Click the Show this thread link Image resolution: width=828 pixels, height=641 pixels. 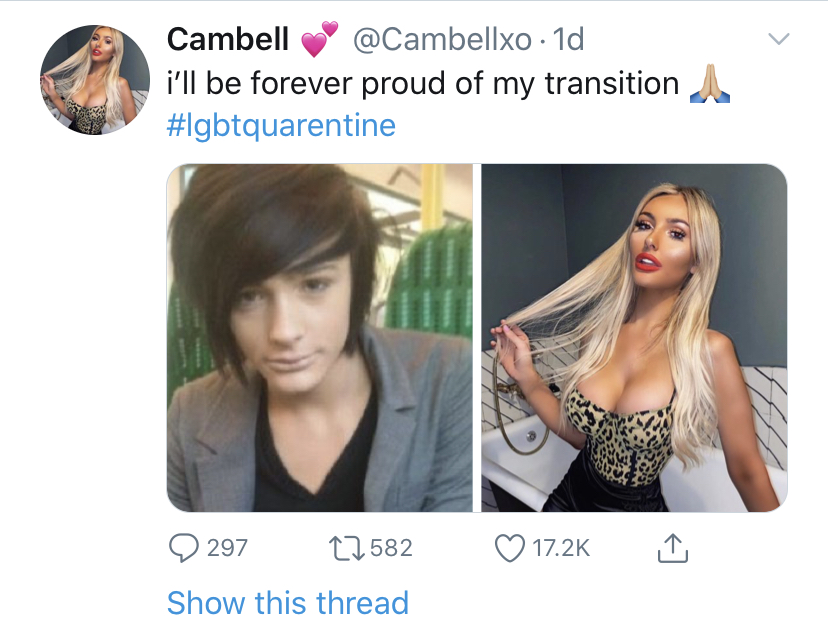click(x=288, y=602)
